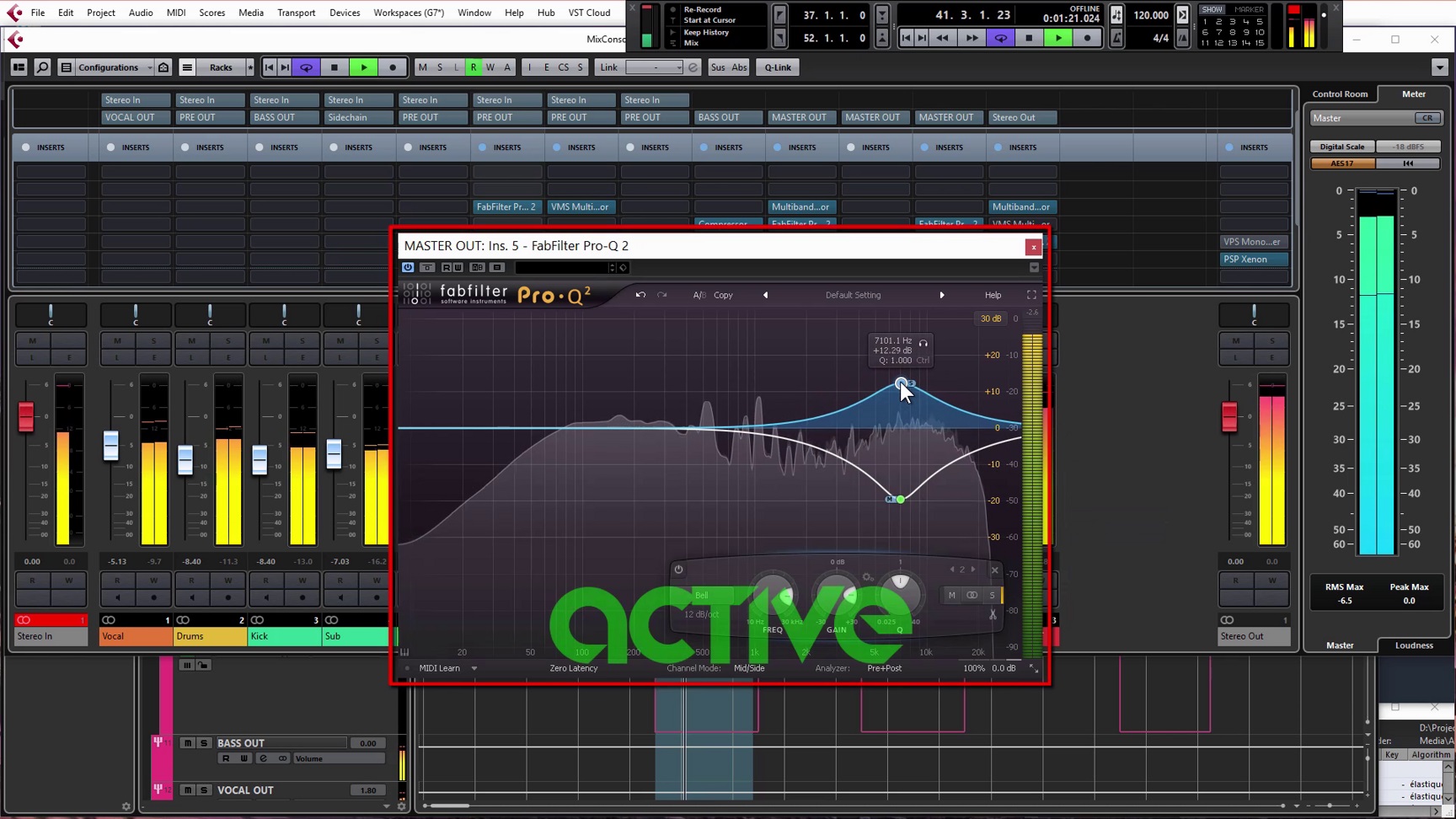Open the 12 dB/oct slope dropdown

point(701,614)
